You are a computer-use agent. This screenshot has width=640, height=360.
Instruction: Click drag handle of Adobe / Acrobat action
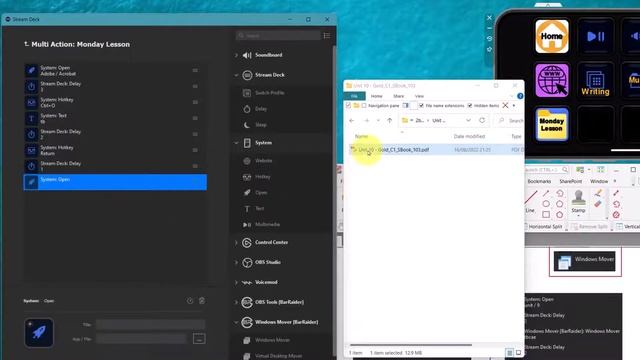pos(195,70)
